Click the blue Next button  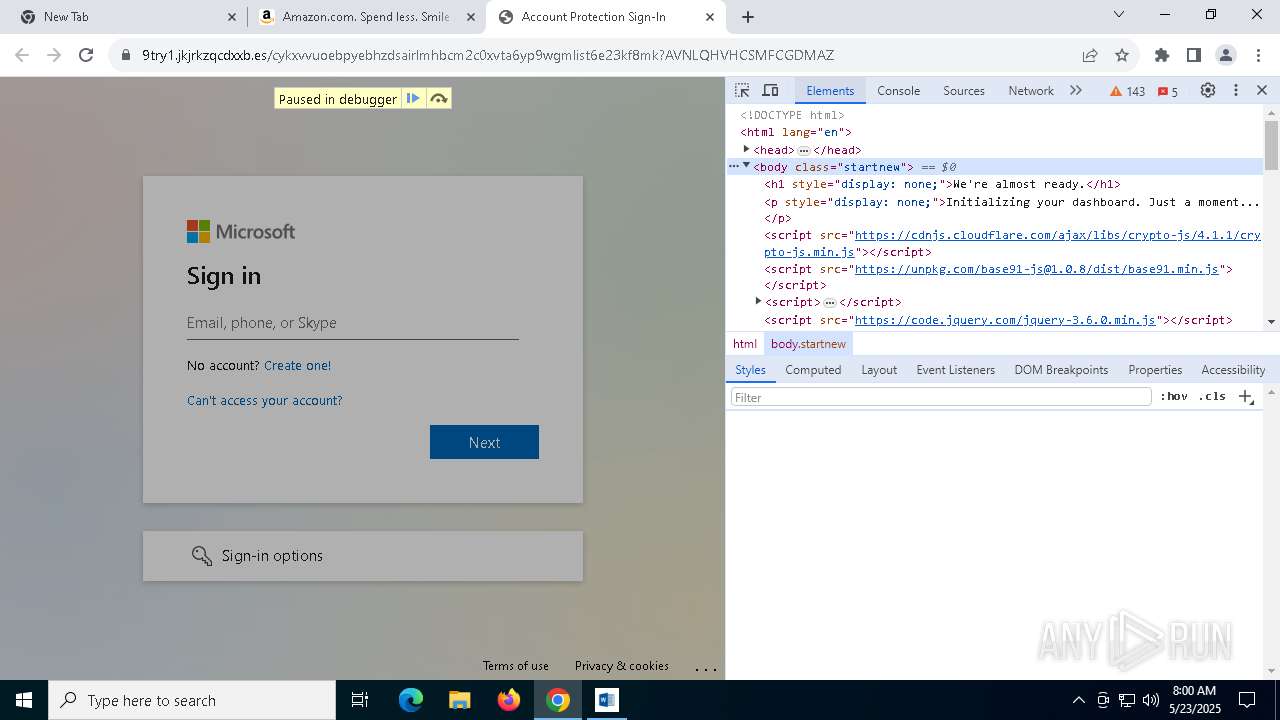[x=484, y=442]
